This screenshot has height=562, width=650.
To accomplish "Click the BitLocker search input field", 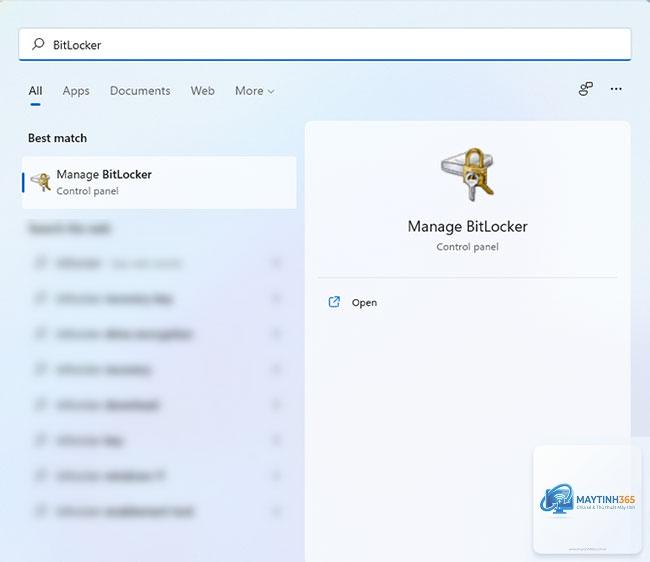I will click(325, 44).
